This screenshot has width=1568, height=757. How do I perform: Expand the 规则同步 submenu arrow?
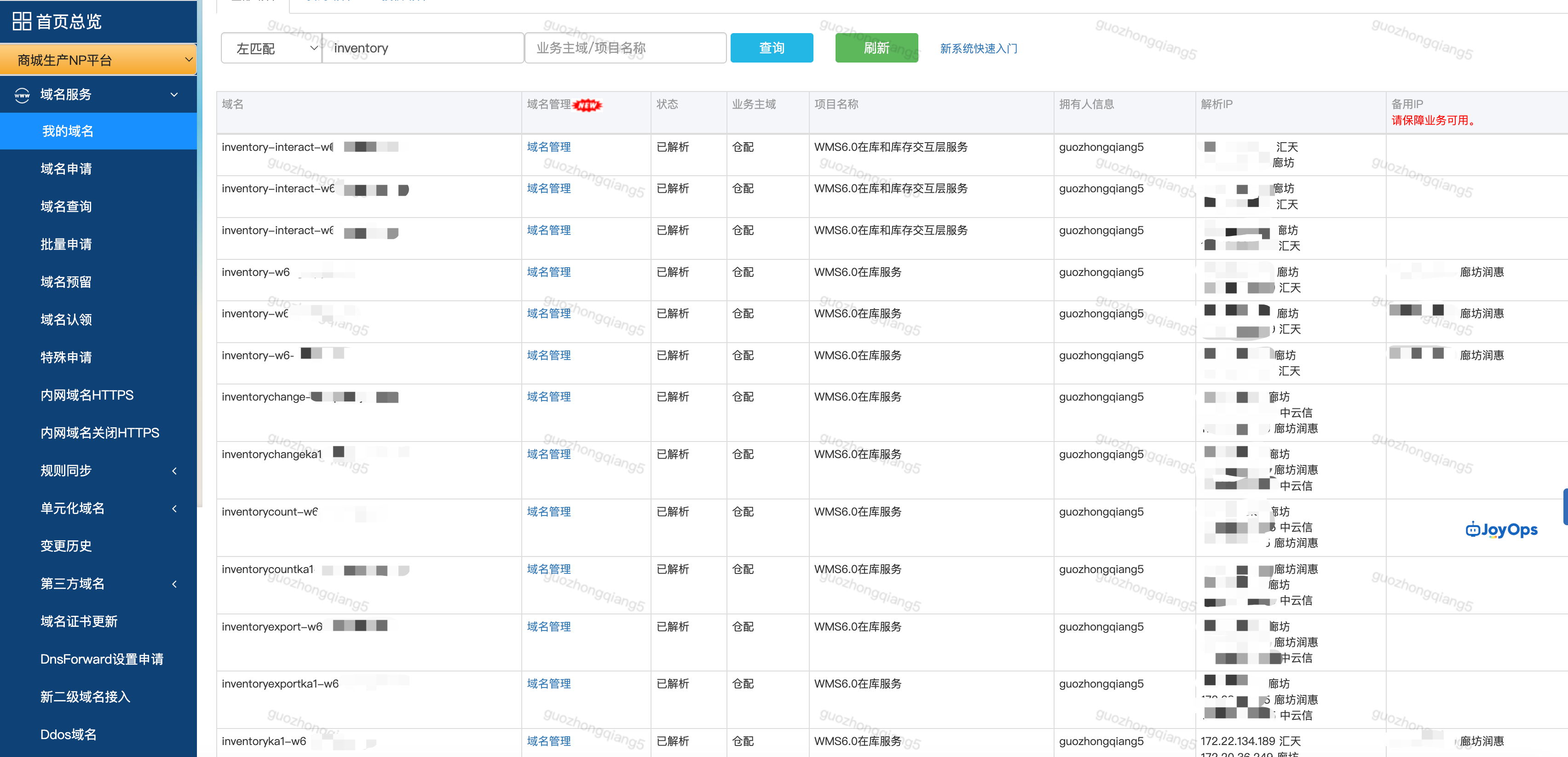(x=175, y=471)
